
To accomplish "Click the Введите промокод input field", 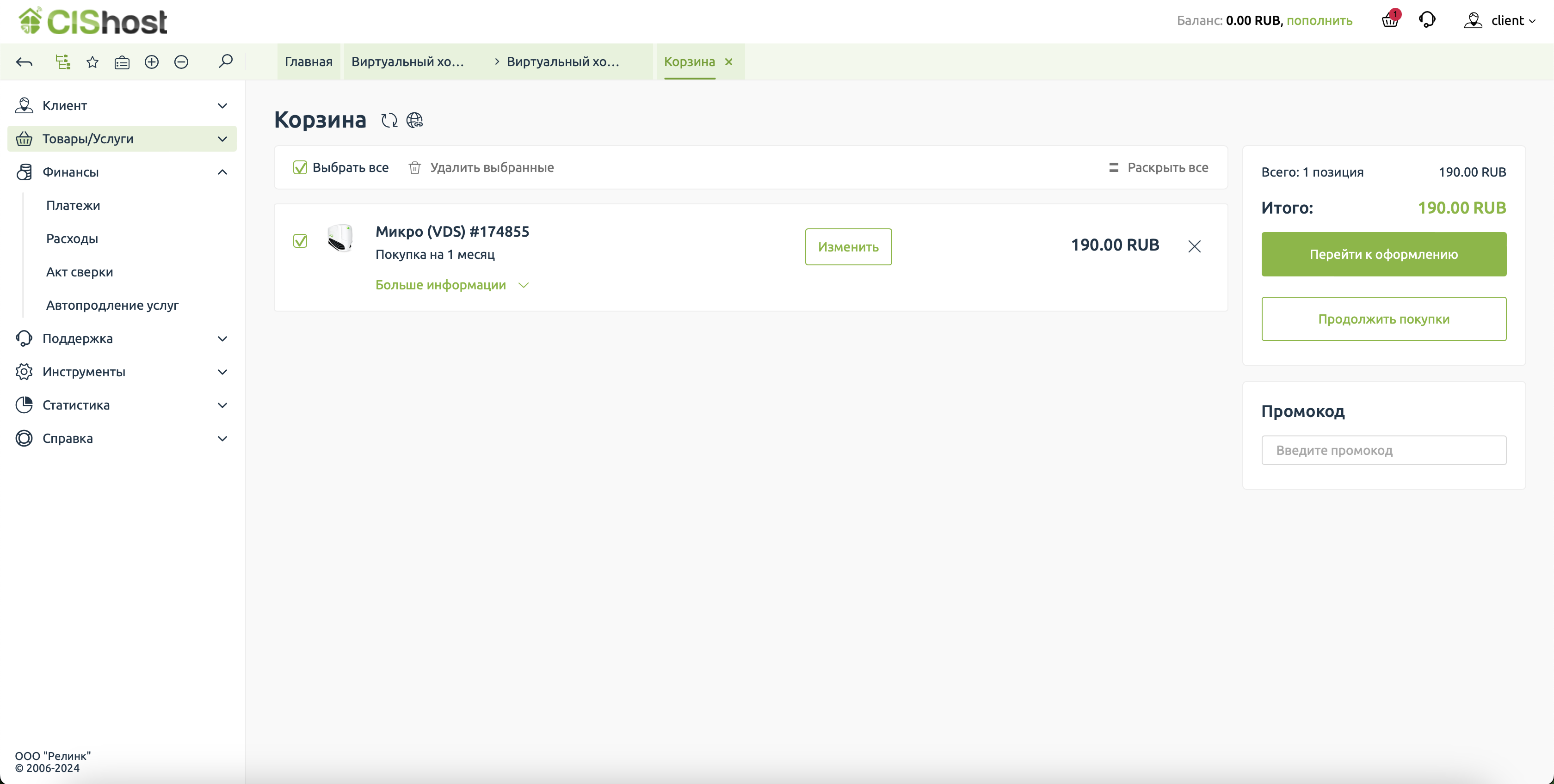I will [1383, 450].
